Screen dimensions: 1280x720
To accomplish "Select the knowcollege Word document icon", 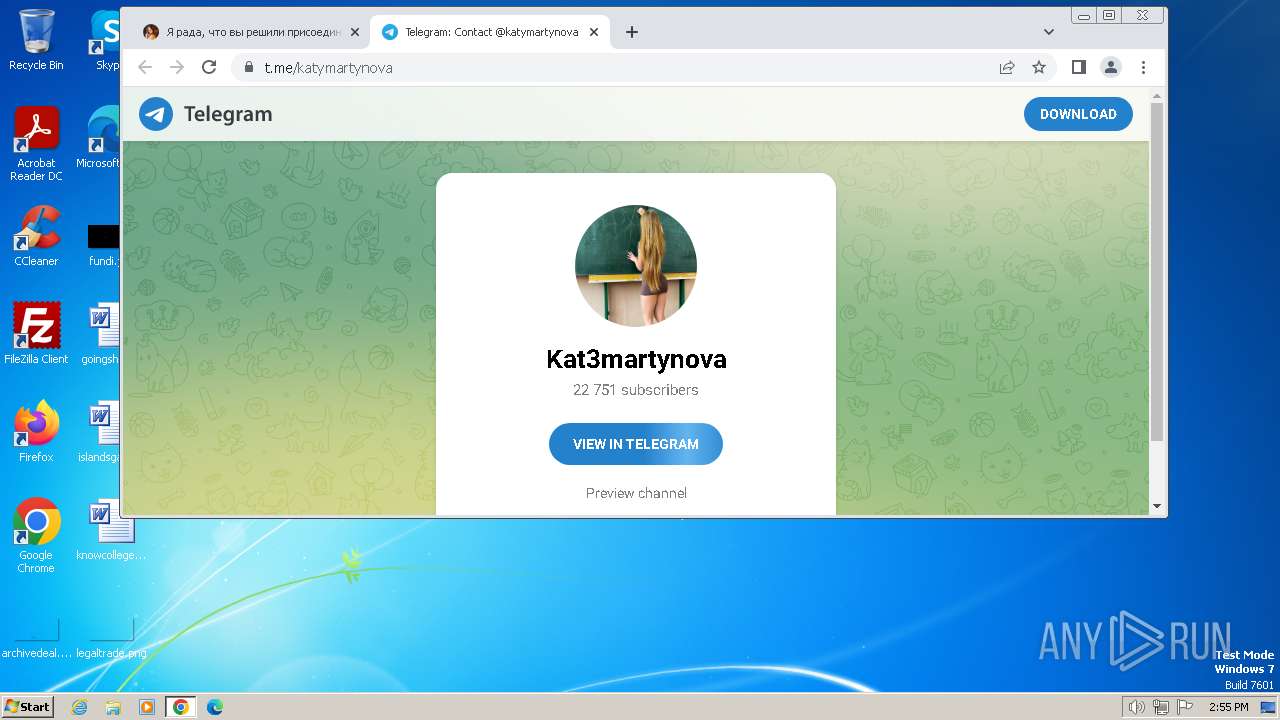I will (x=110, y=530).
